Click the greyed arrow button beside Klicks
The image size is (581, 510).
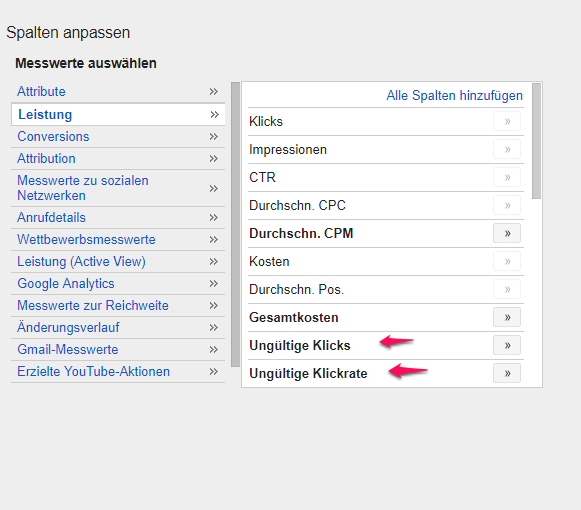(x=507, y=121)
